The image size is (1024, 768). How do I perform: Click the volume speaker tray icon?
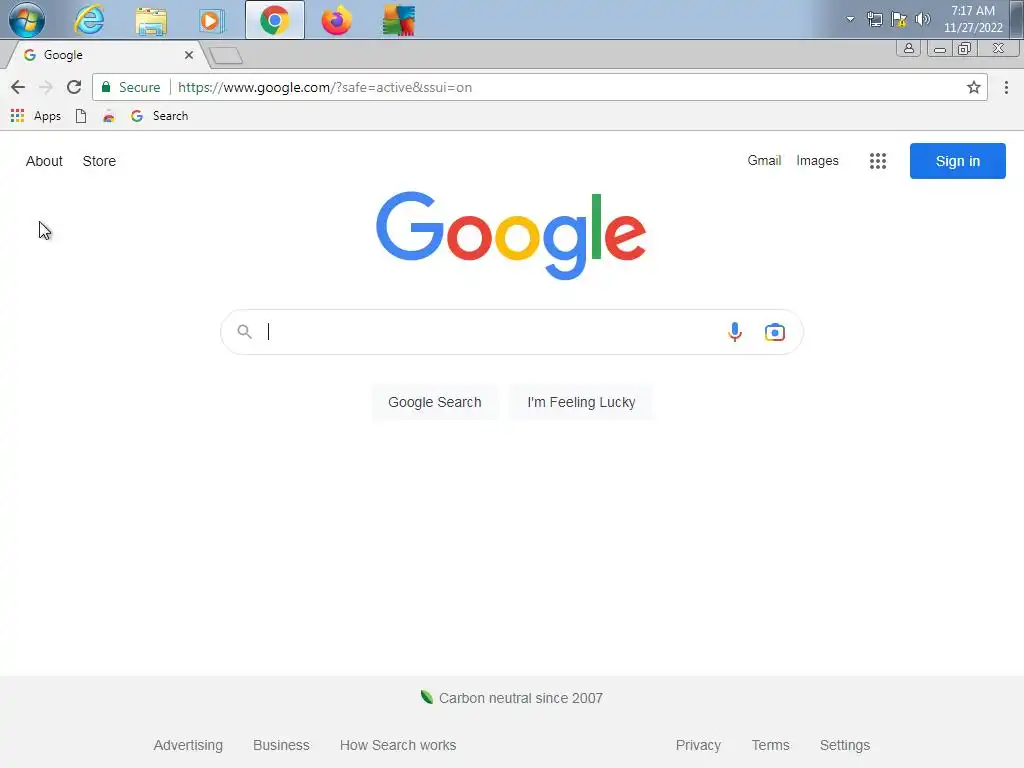click(x=922, y=19)
